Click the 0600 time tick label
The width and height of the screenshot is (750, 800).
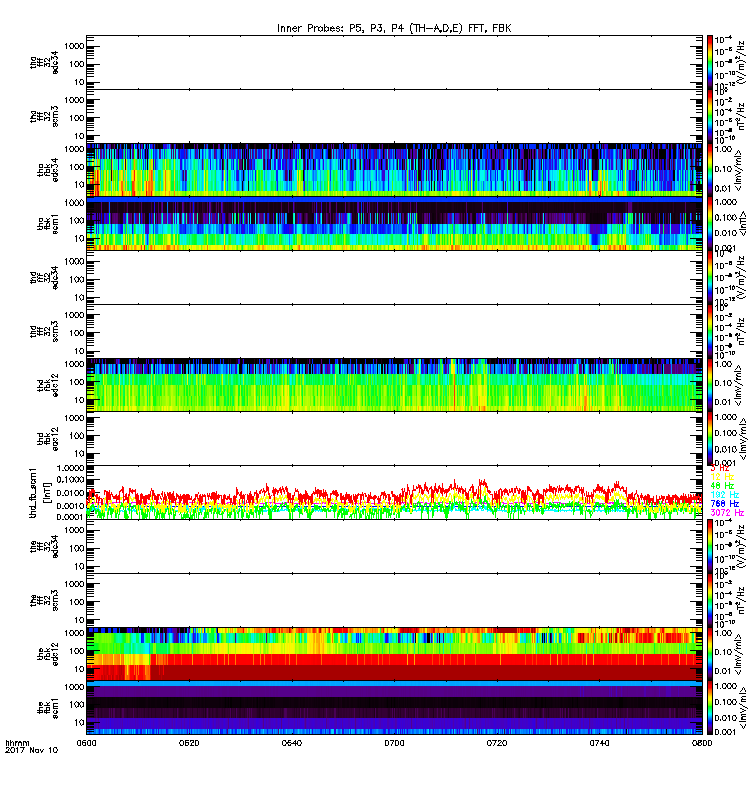(86, 743)
